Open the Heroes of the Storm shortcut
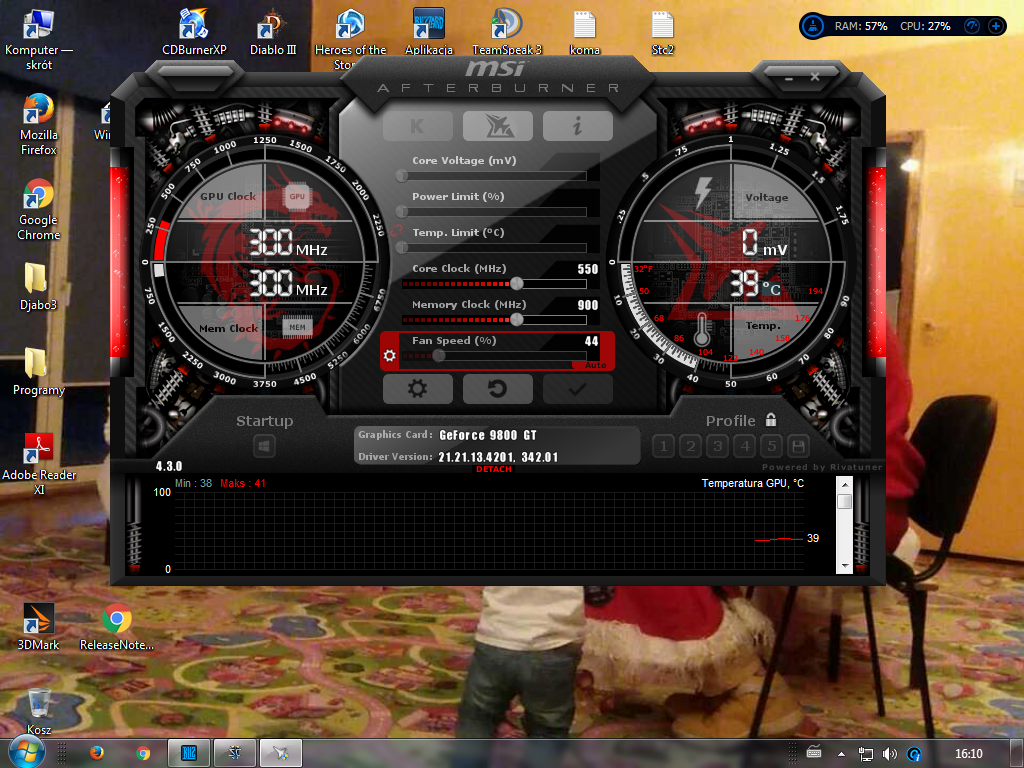The width and height of the screenshot is (1024, 768). pyautogui.click(x=351, y=38)
